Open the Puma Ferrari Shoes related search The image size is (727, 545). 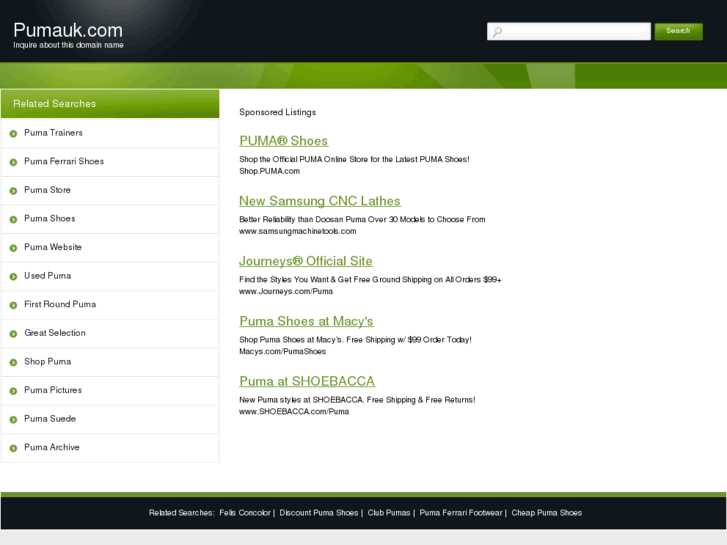[x=64, y=161]
